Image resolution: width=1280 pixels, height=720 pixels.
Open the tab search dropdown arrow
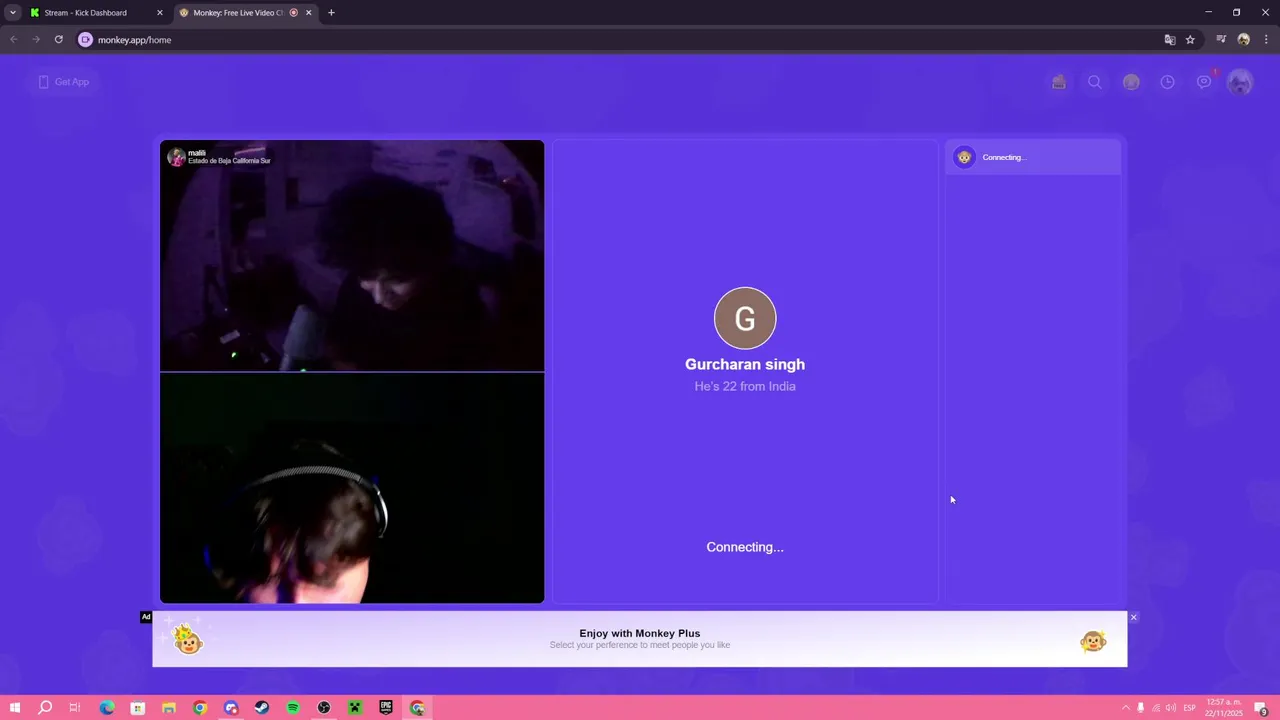tap(12, 13)
